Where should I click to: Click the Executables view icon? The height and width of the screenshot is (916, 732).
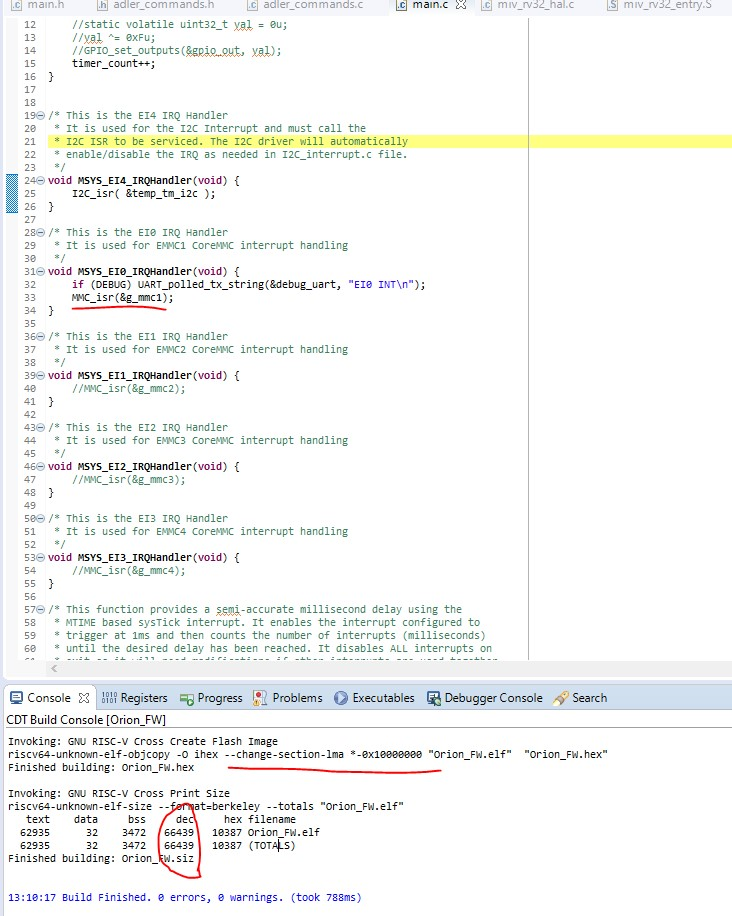click(x=341, y=698)
